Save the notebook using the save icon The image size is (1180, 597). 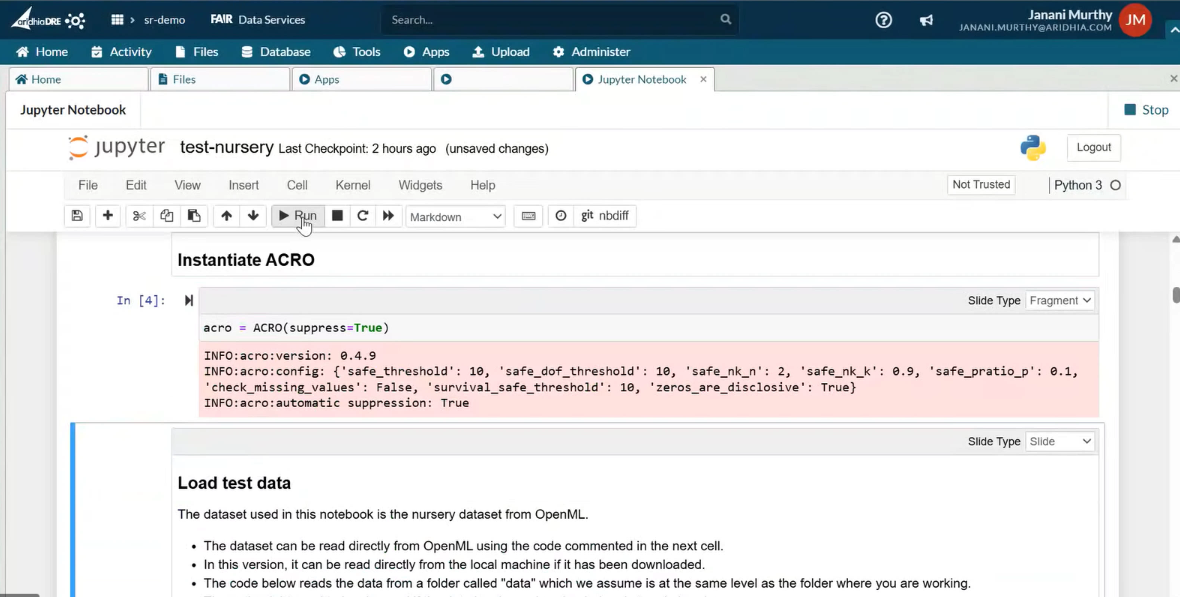click(77, 215)
